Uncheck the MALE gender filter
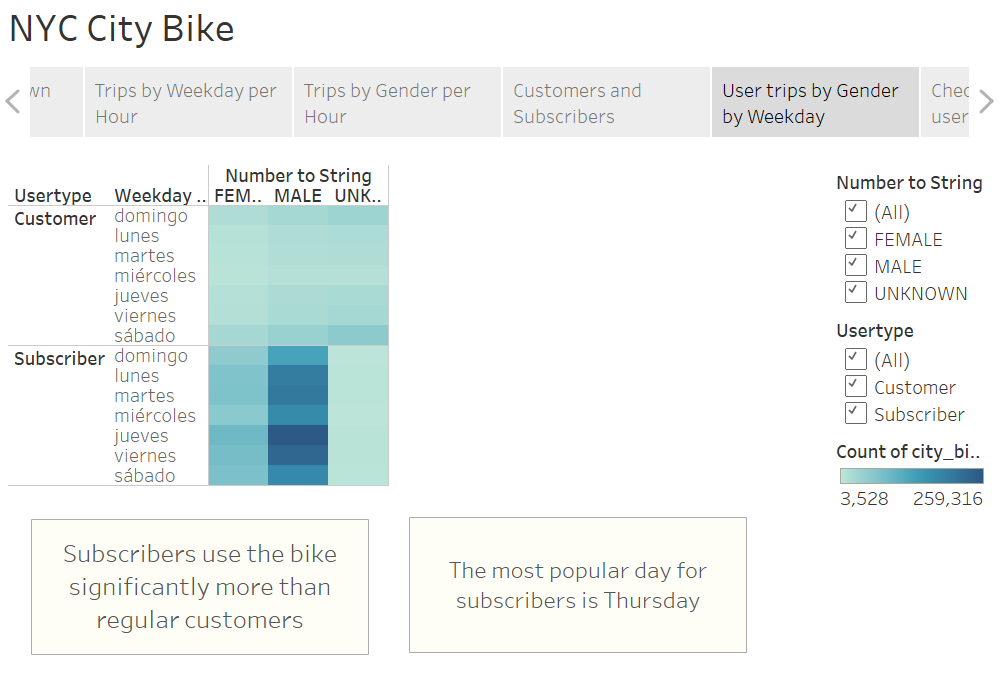 click(855, 265)
